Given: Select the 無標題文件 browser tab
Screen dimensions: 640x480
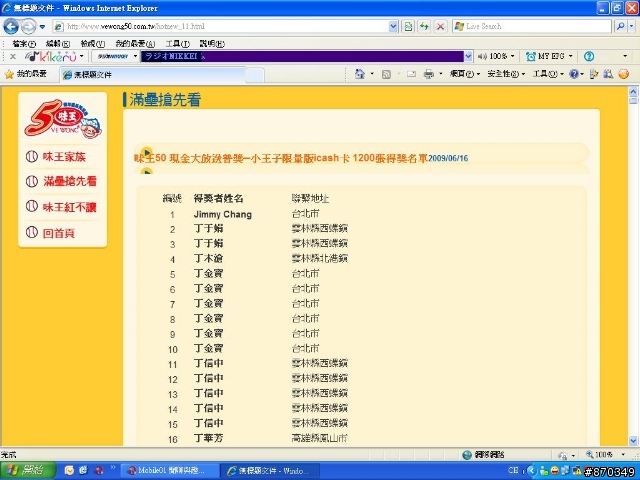Looking at the screenshot, I should 152,75.
